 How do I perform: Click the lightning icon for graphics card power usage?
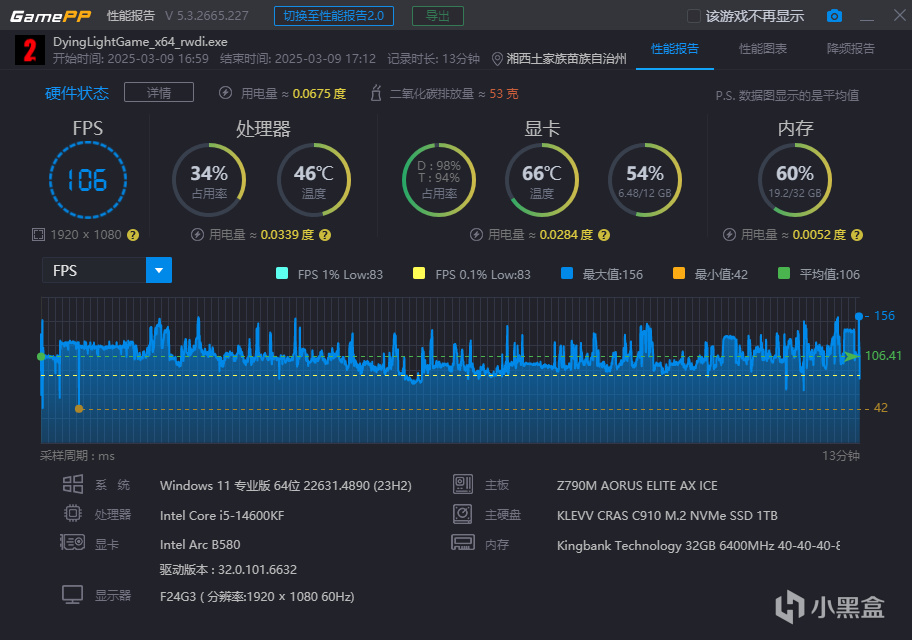click(476, 234)
